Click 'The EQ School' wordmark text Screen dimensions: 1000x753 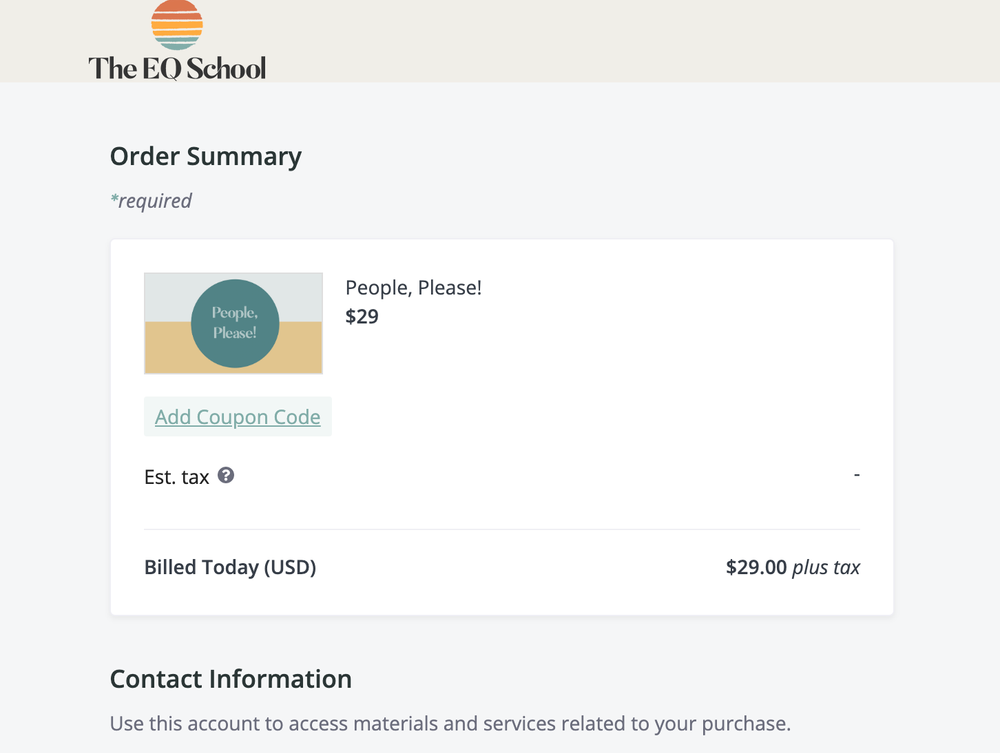tap(177, 68)
